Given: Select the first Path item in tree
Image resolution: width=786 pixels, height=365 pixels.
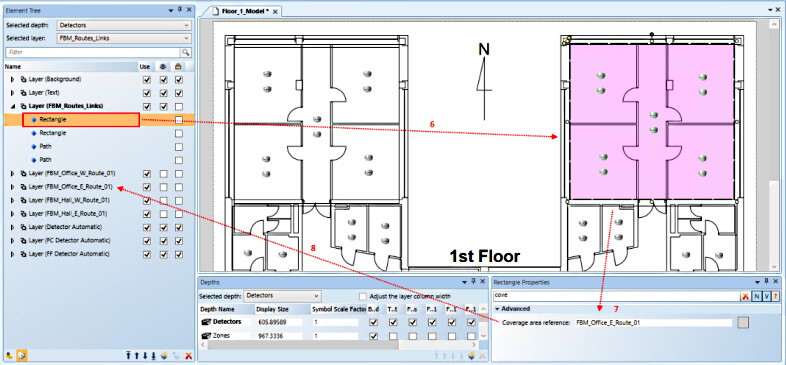Looking at the screenshot, I should click(x=45, y=146).
